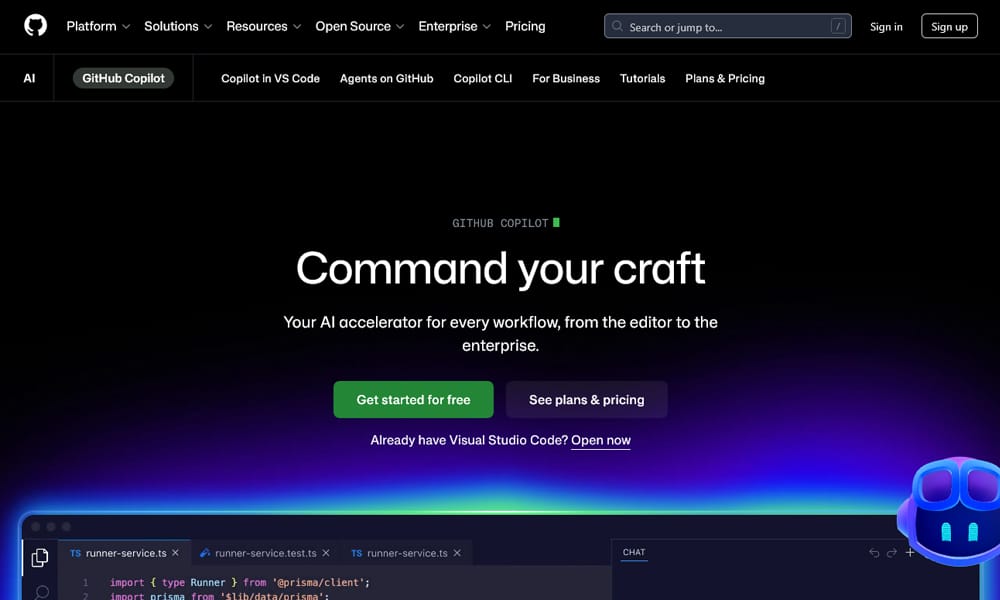Screen dimensions: 1000x600
Task: Click the TS icon on the runner-service.ts tab
Action: [x=74, y=552]
